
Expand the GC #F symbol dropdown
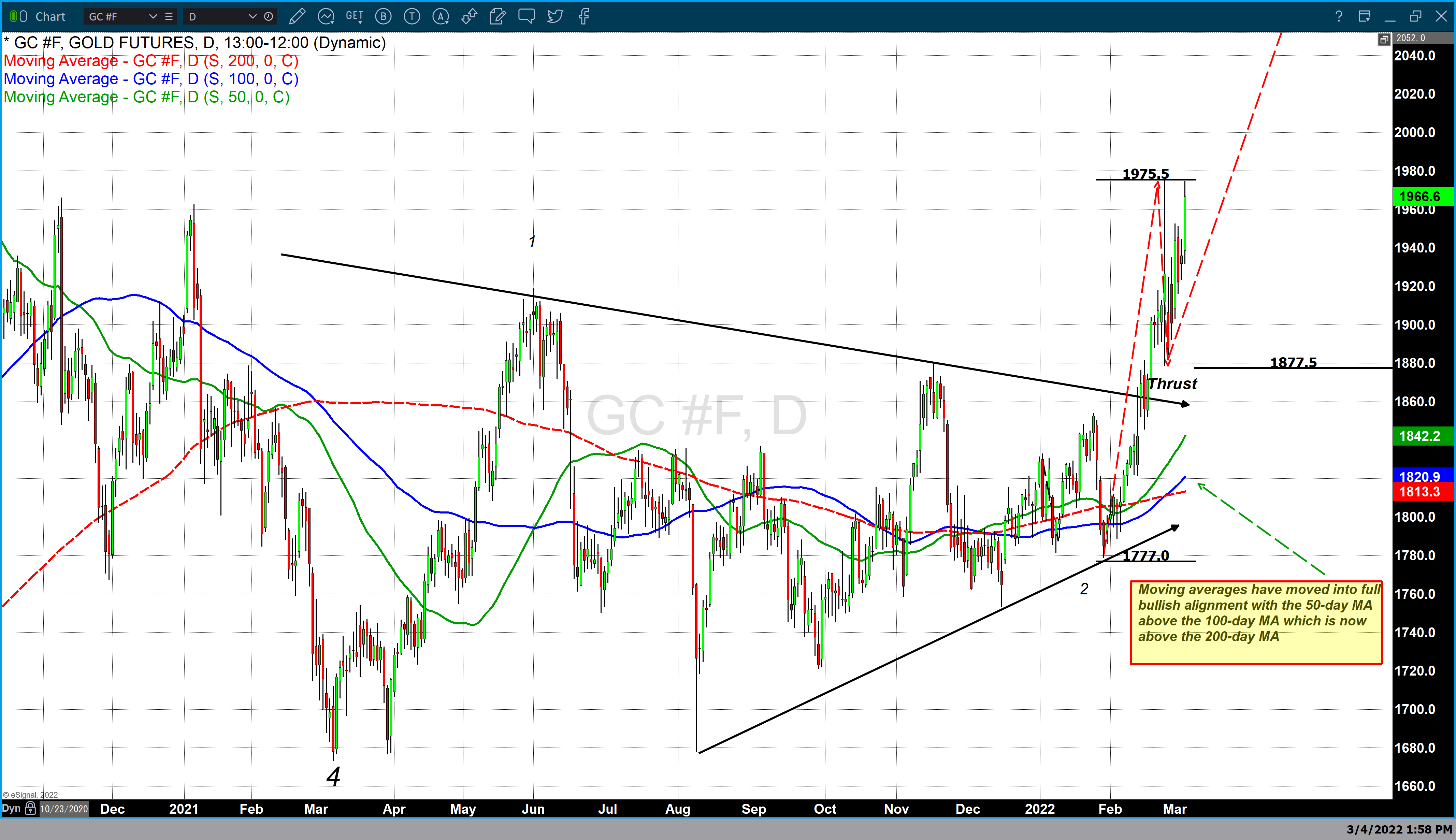click(153, 17)
